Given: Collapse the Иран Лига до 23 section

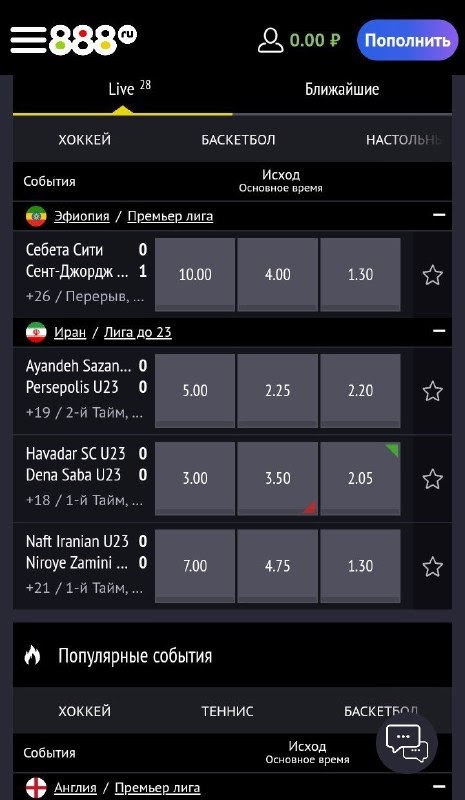Looking at the screenshot, I should point(439,331).
